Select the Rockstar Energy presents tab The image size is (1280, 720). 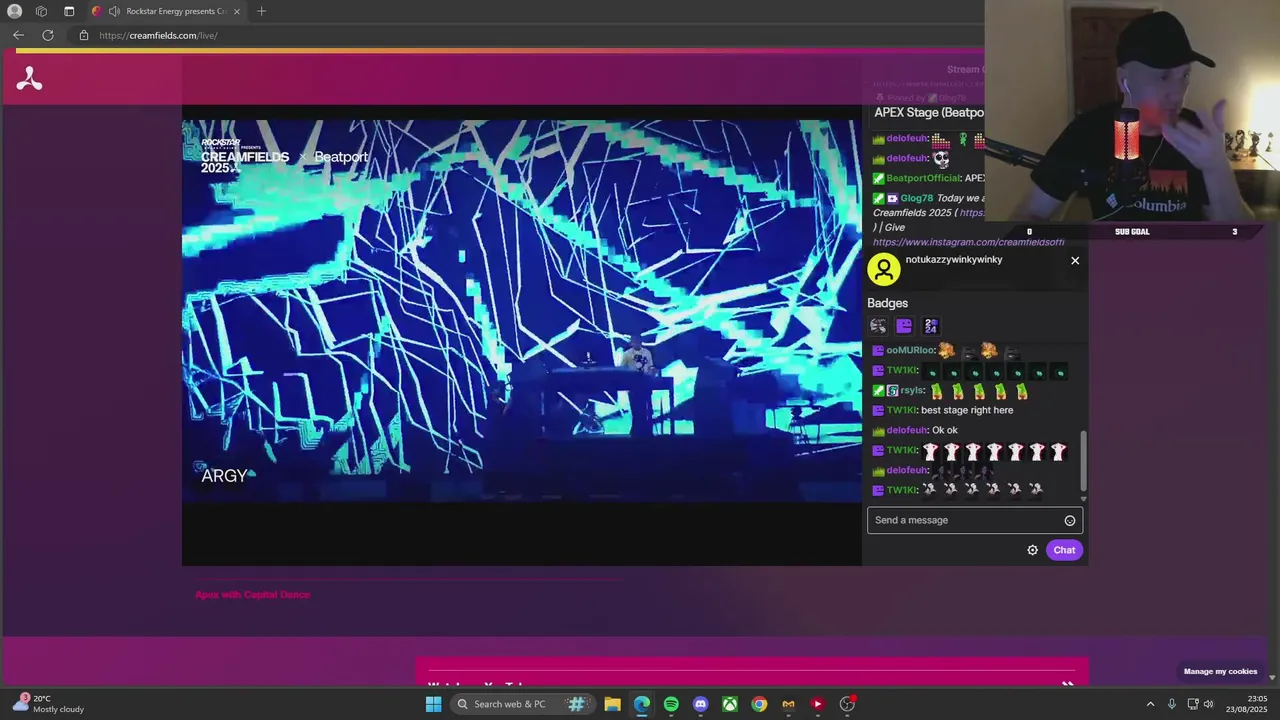click(x=168, y=11)
